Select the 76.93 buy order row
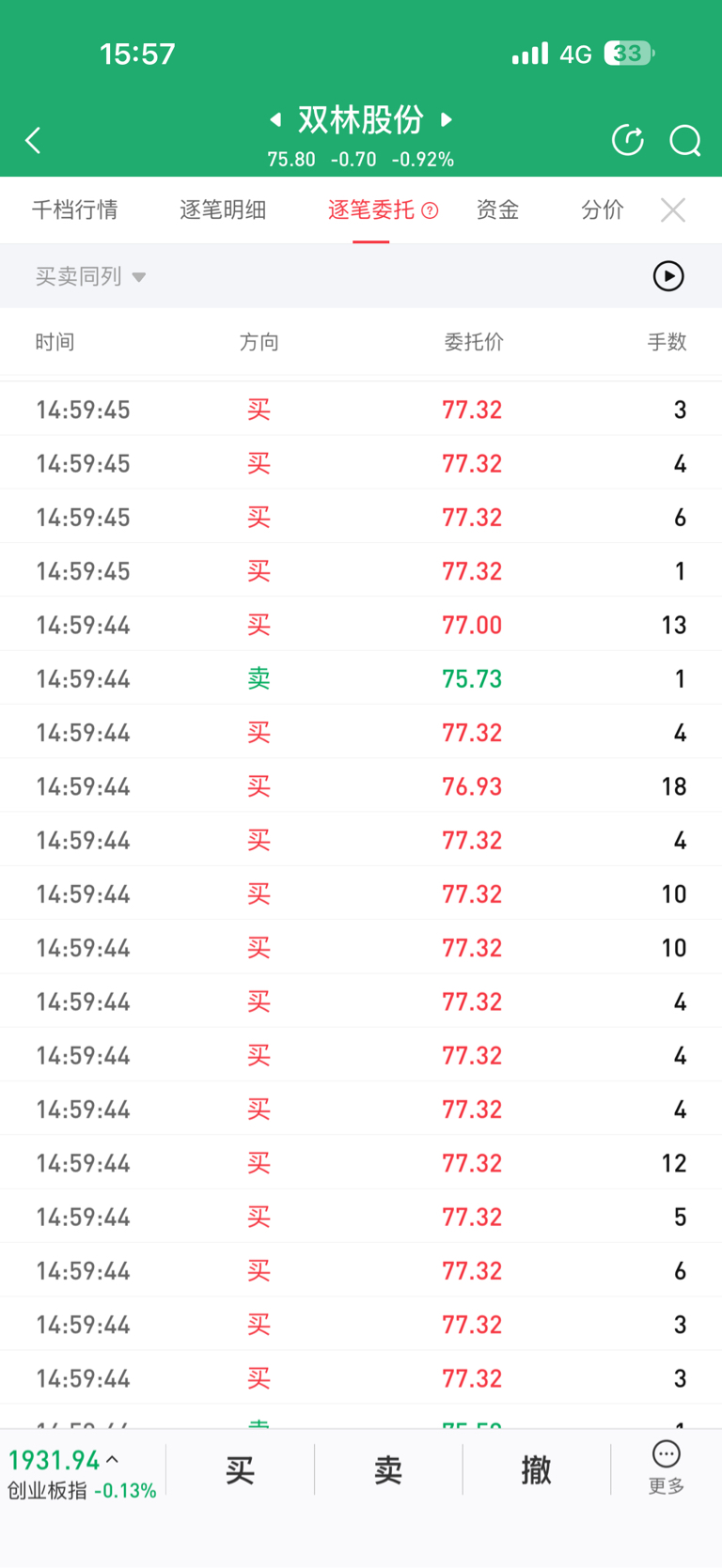Viewport: 722px width, 1568px height. click(361, 786)
